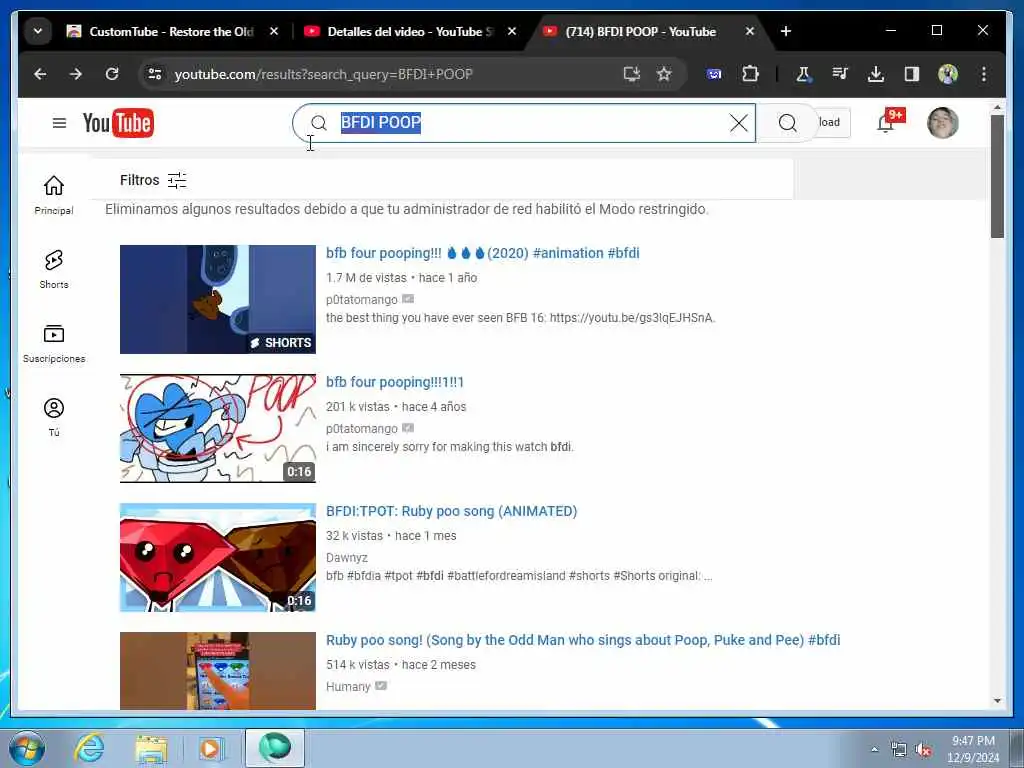Click the partially hidden upload button
The width and height of the screenshot is (1024, 768).
(833, 123)
